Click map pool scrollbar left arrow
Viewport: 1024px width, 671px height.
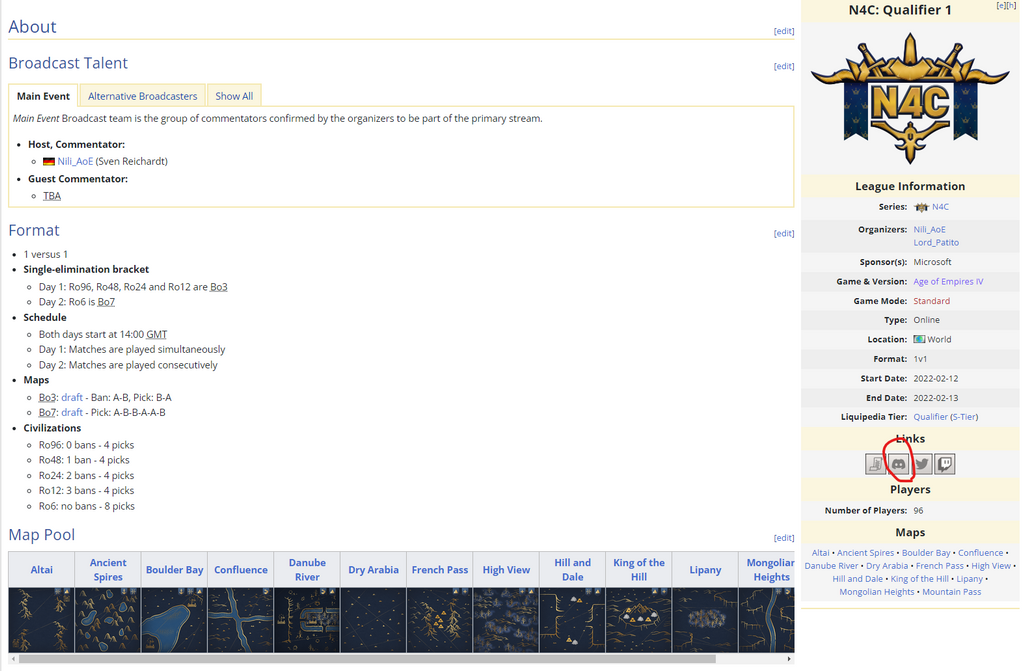click(x=13, y=659)
